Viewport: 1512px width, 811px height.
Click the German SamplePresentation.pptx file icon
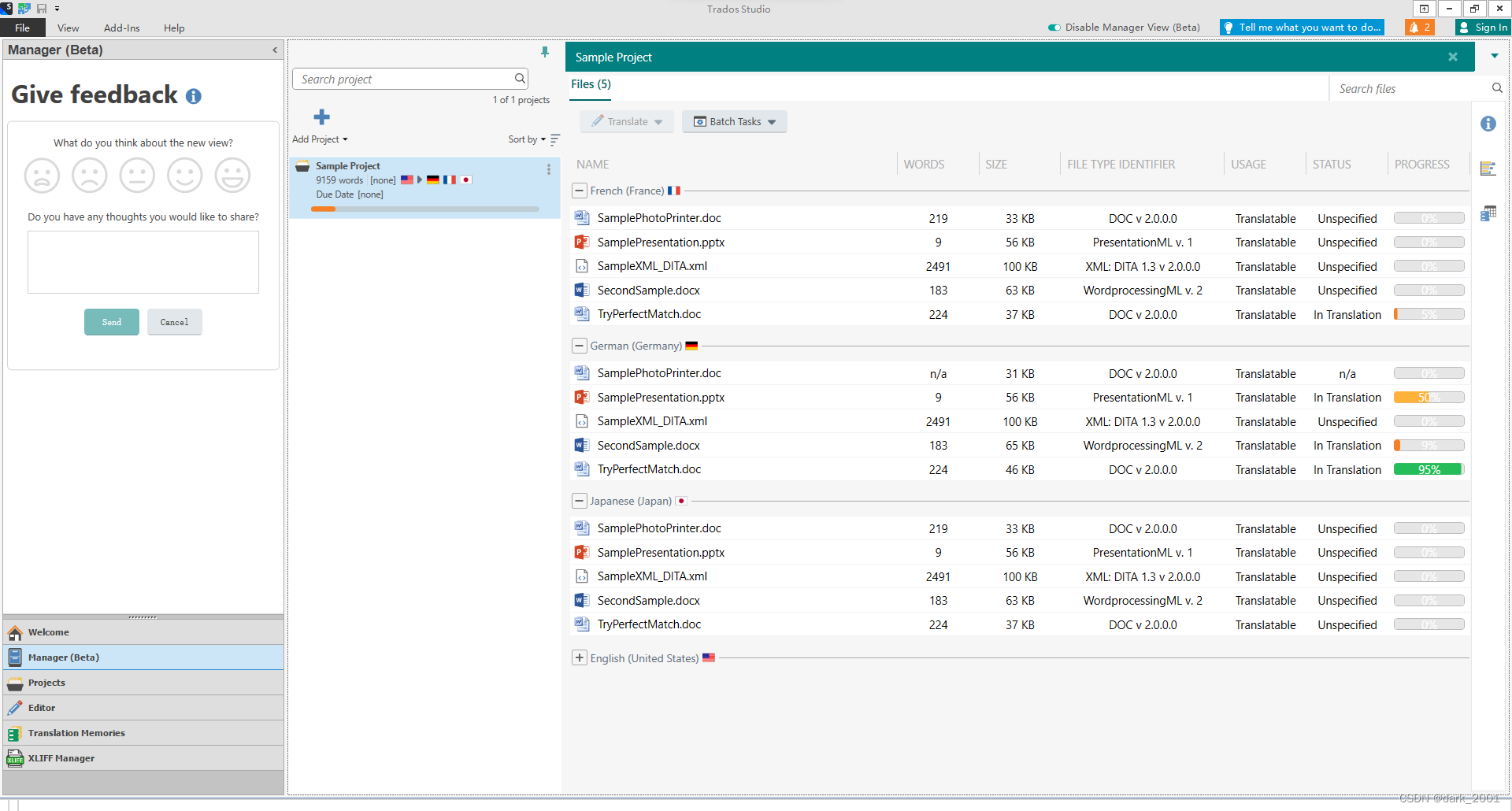[582, 397]
